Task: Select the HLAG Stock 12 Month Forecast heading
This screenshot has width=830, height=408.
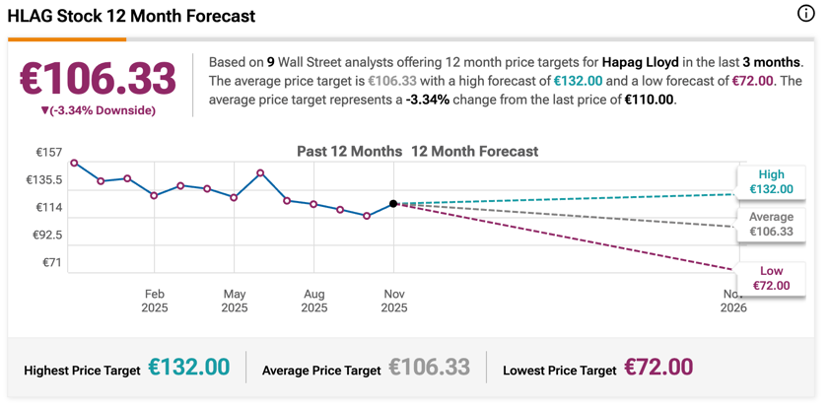Action: (x=131, y=16)
